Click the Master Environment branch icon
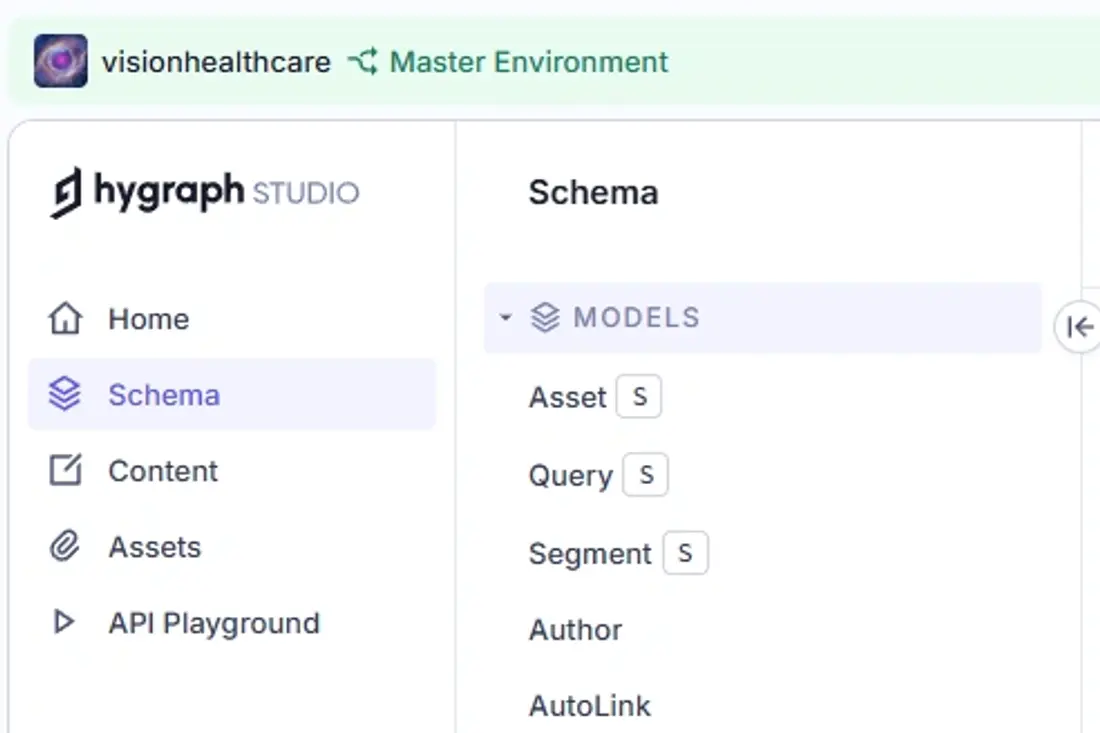Viewport: 1100px width, 733px height. [363, 62]
